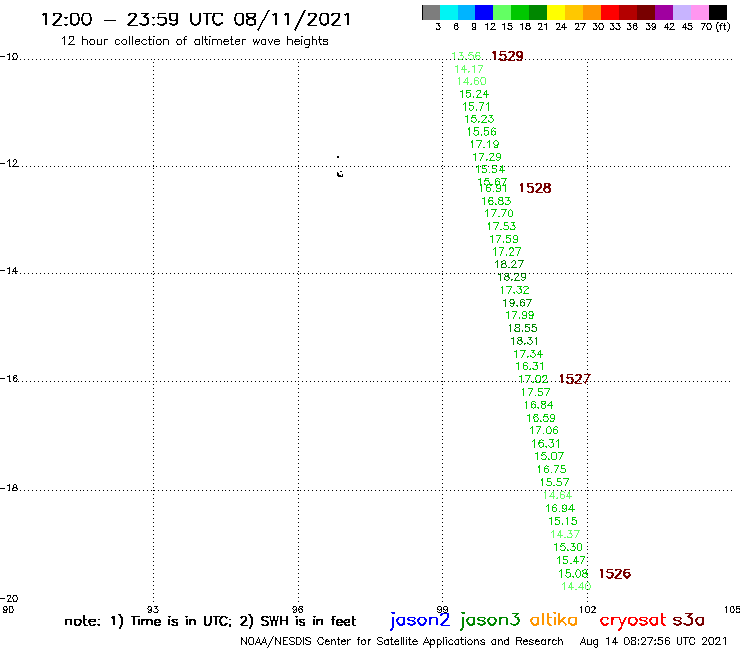Screen dimensions: 740x650
Task: Click the 16.59 wave height value
Action: (541, 418)
